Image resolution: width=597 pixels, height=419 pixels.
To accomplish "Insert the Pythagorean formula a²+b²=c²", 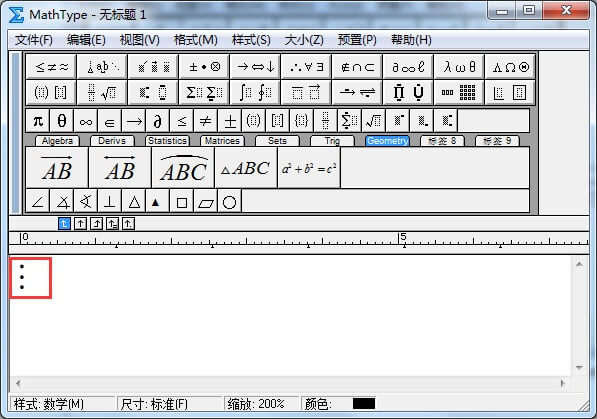I will tap(309, 168).
